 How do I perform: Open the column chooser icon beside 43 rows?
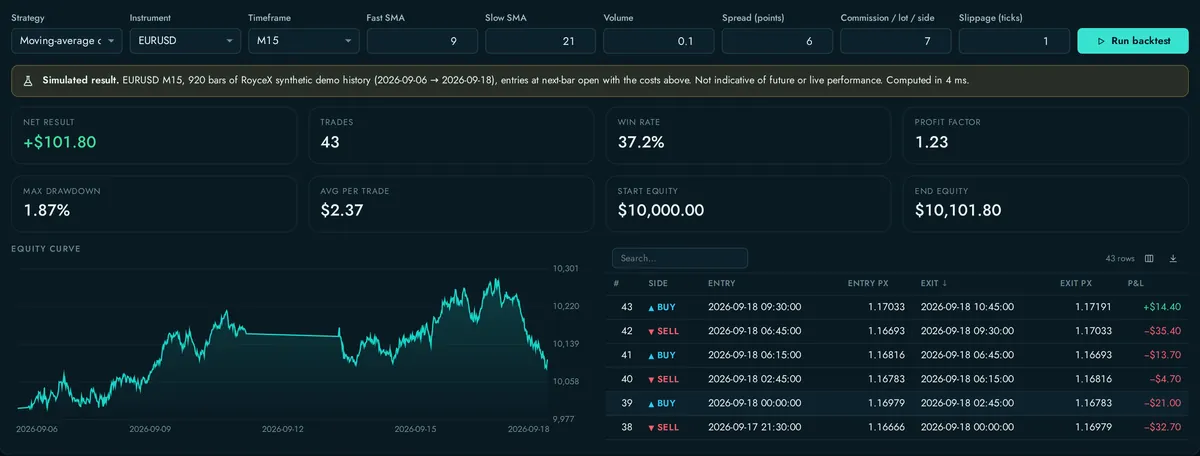(x=1149, y=258)
